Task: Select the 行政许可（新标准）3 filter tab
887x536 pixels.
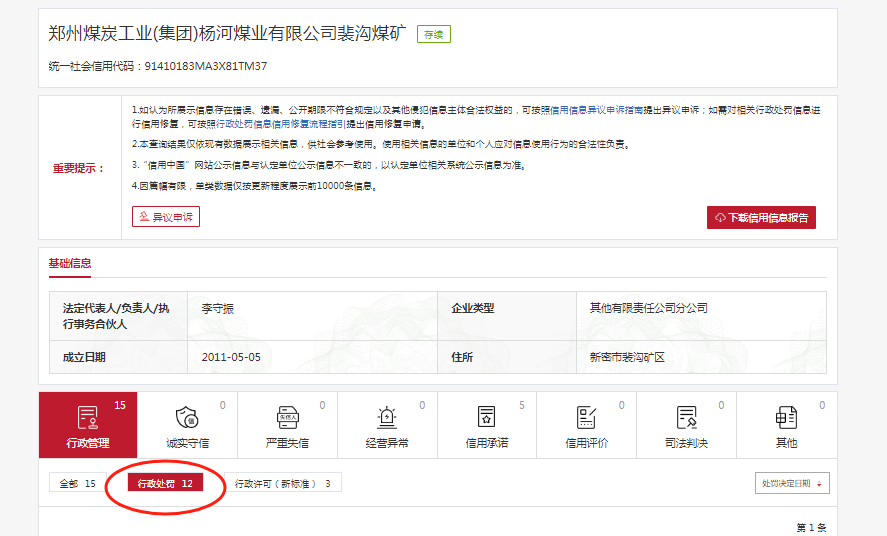Action: [x=283, y=483]
